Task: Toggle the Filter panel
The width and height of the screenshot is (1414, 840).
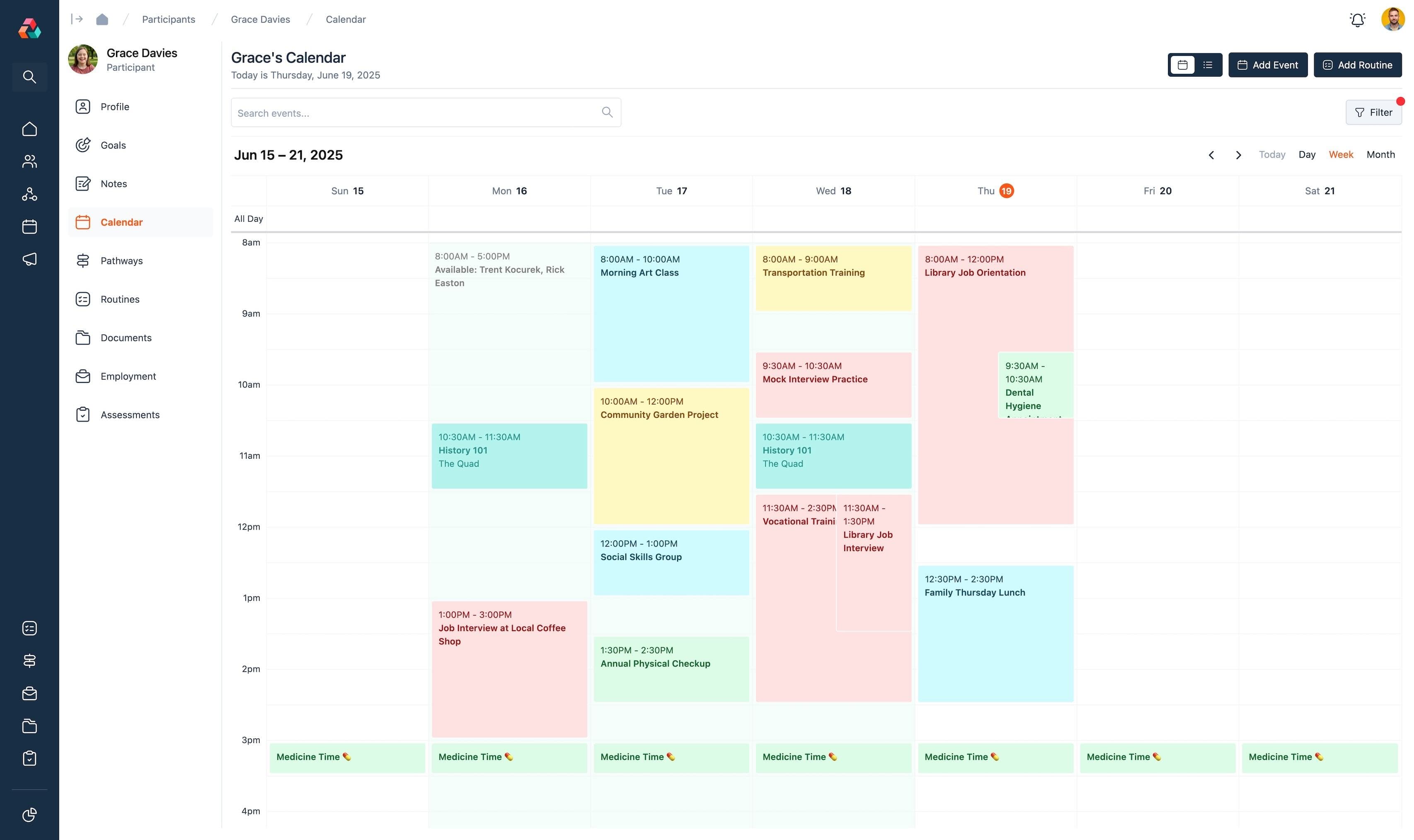Action: coord(1374,112)
